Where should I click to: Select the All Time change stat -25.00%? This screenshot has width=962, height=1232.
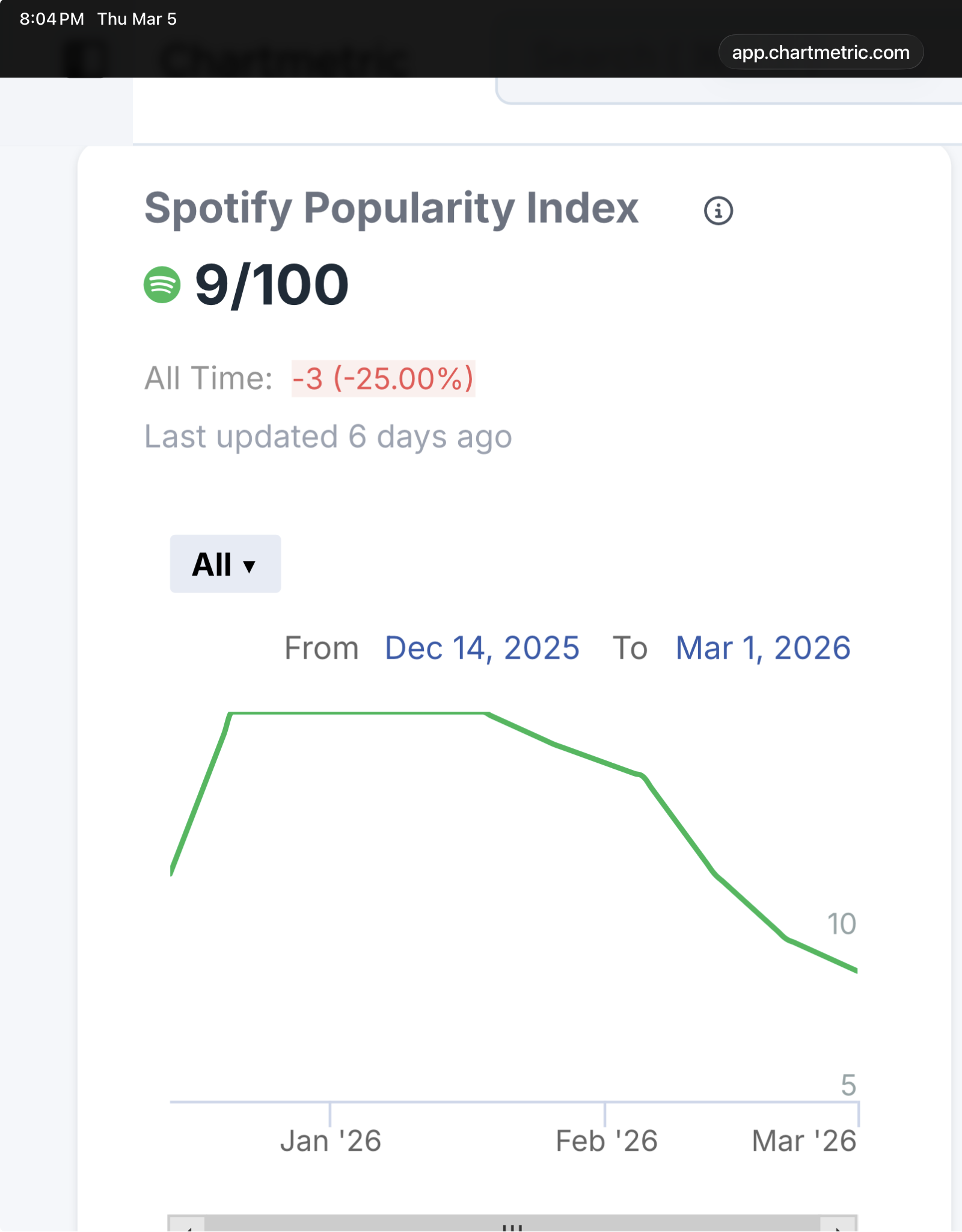pos(382,379)
